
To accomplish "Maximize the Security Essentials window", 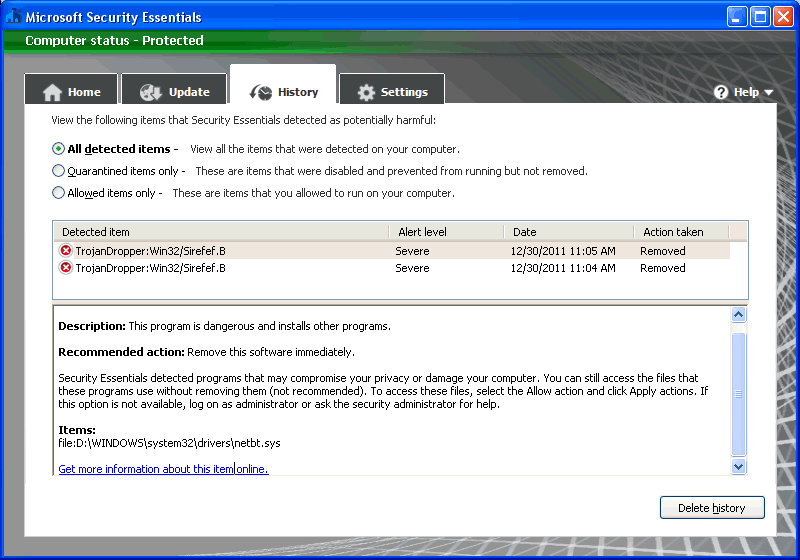I will tap(760, 17).
